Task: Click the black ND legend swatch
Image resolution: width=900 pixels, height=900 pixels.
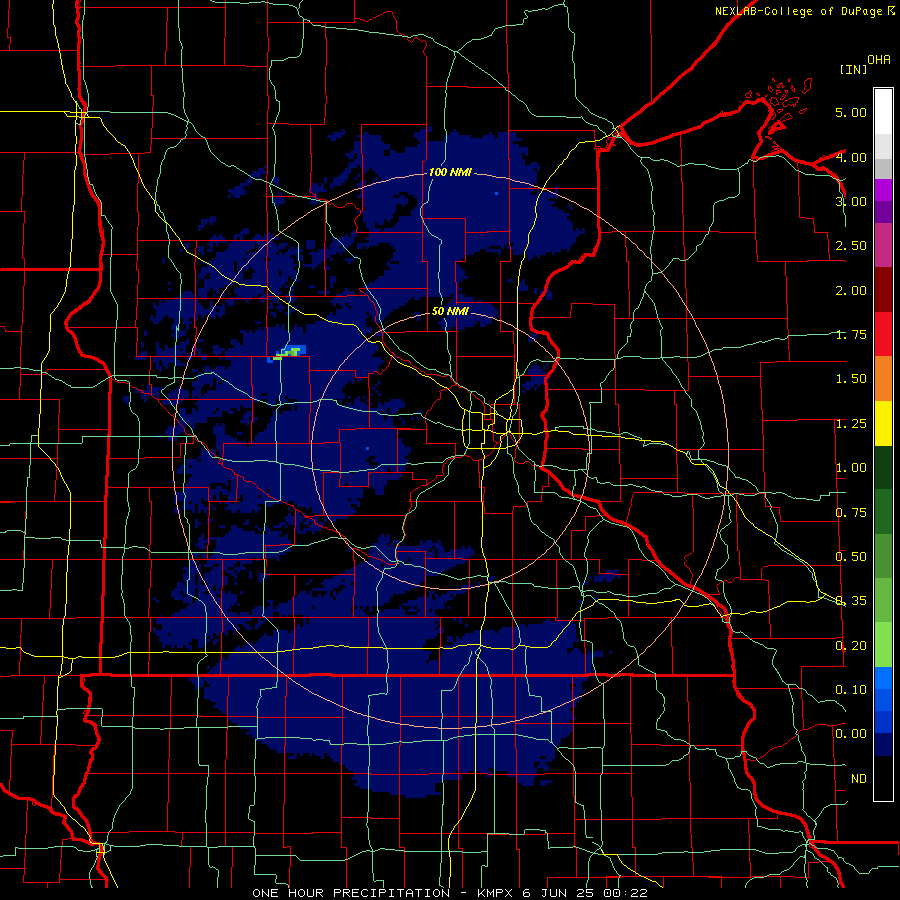Action: pyautogui.click(x=883, y=778)
